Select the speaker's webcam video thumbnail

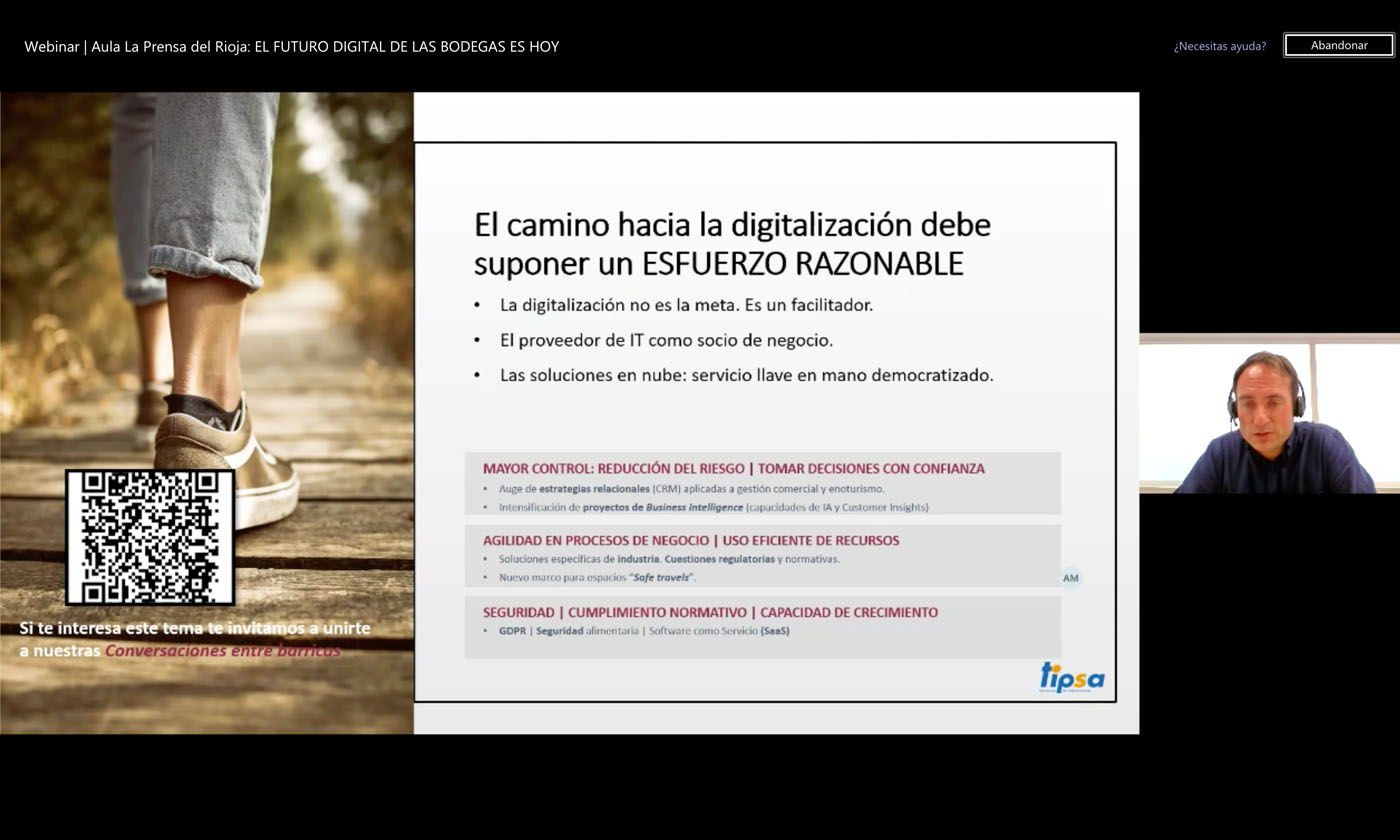1269,414
